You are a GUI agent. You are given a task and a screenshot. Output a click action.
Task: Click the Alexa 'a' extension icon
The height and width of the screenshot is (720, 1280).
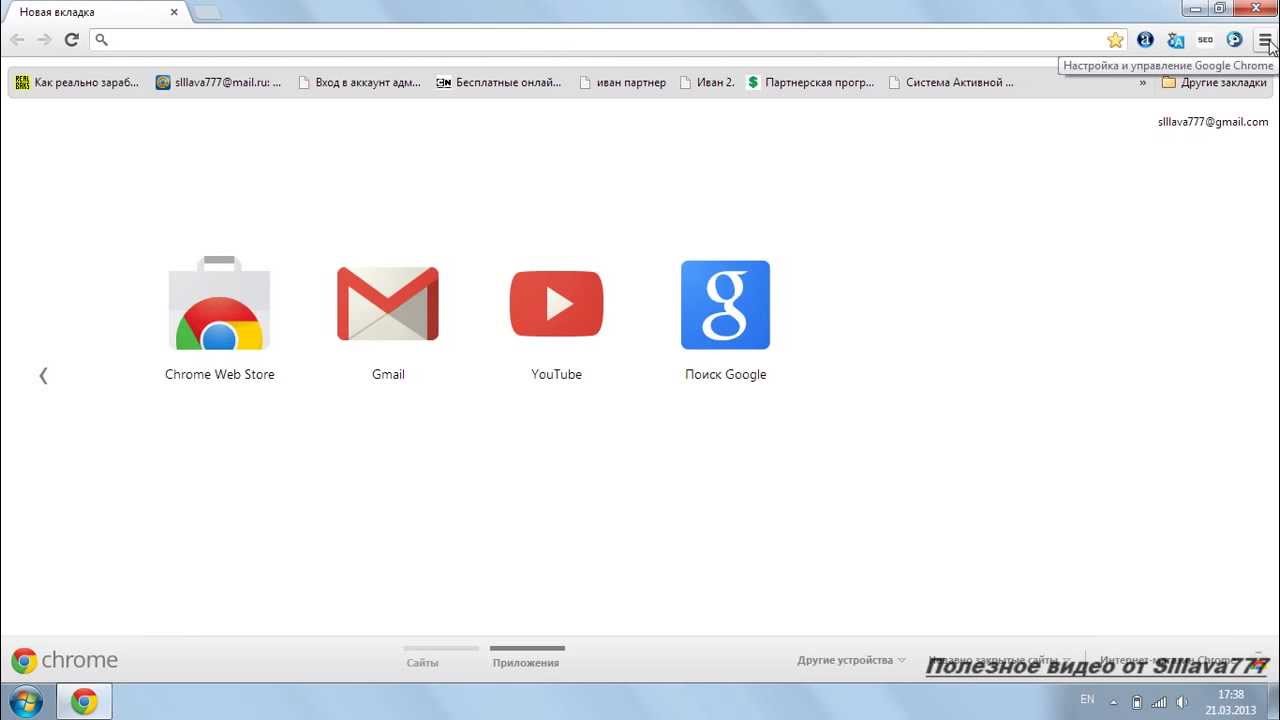tap(1146, 40)
